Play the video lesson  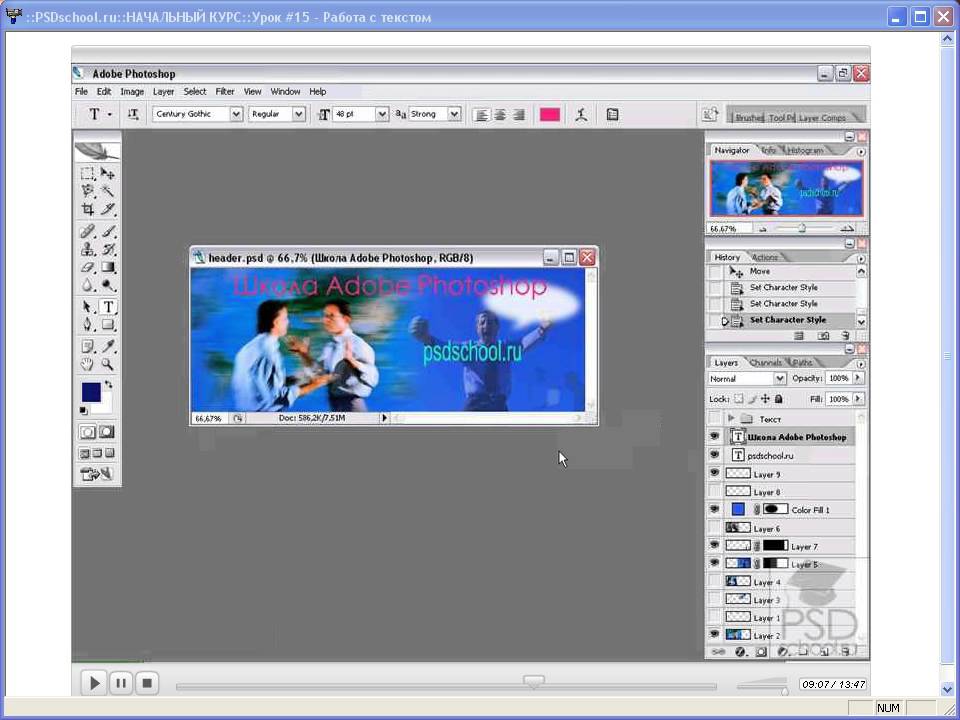click(x=94, y=683)
